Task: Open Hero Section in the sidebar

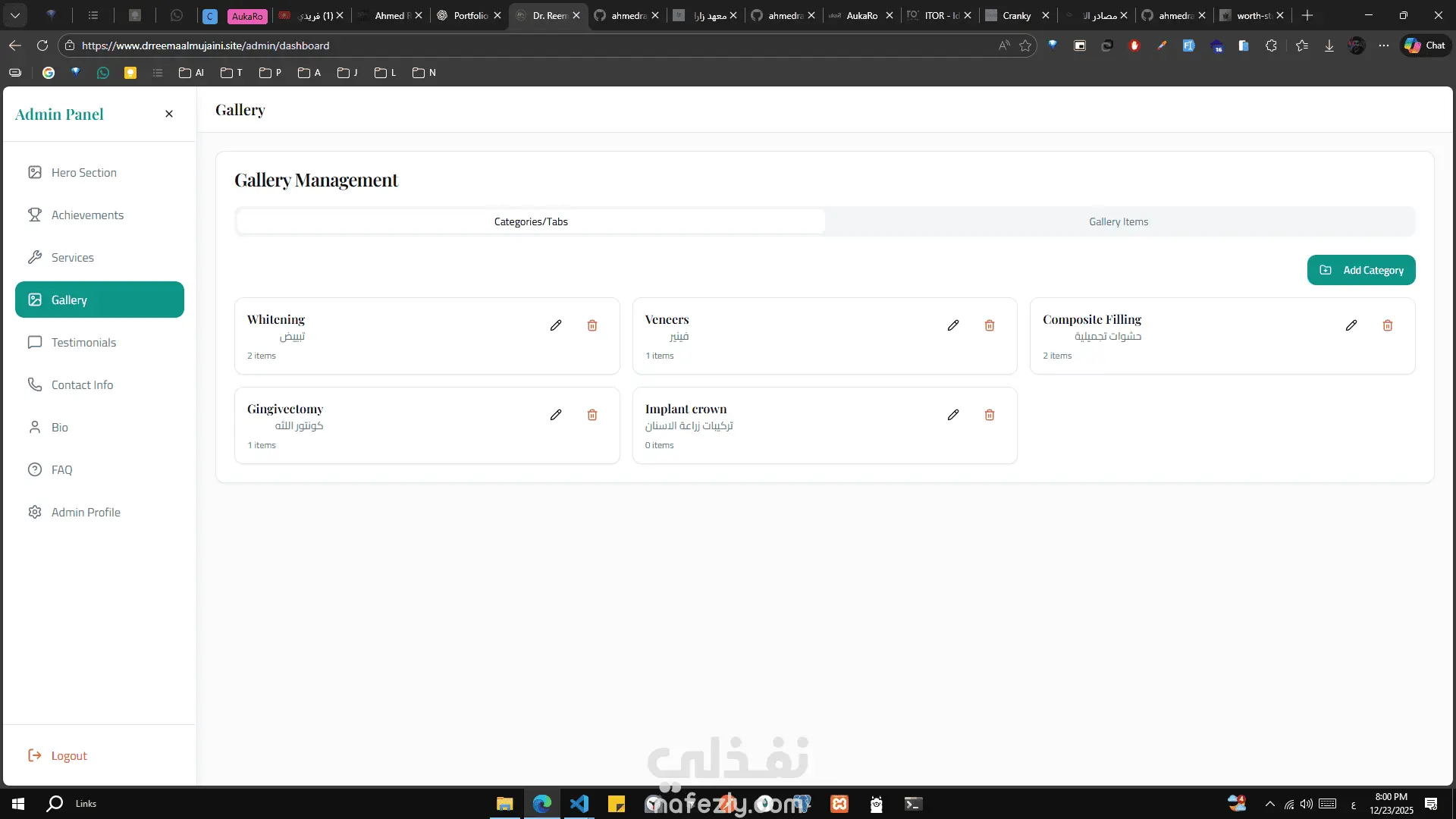Action: coord(83,173)
